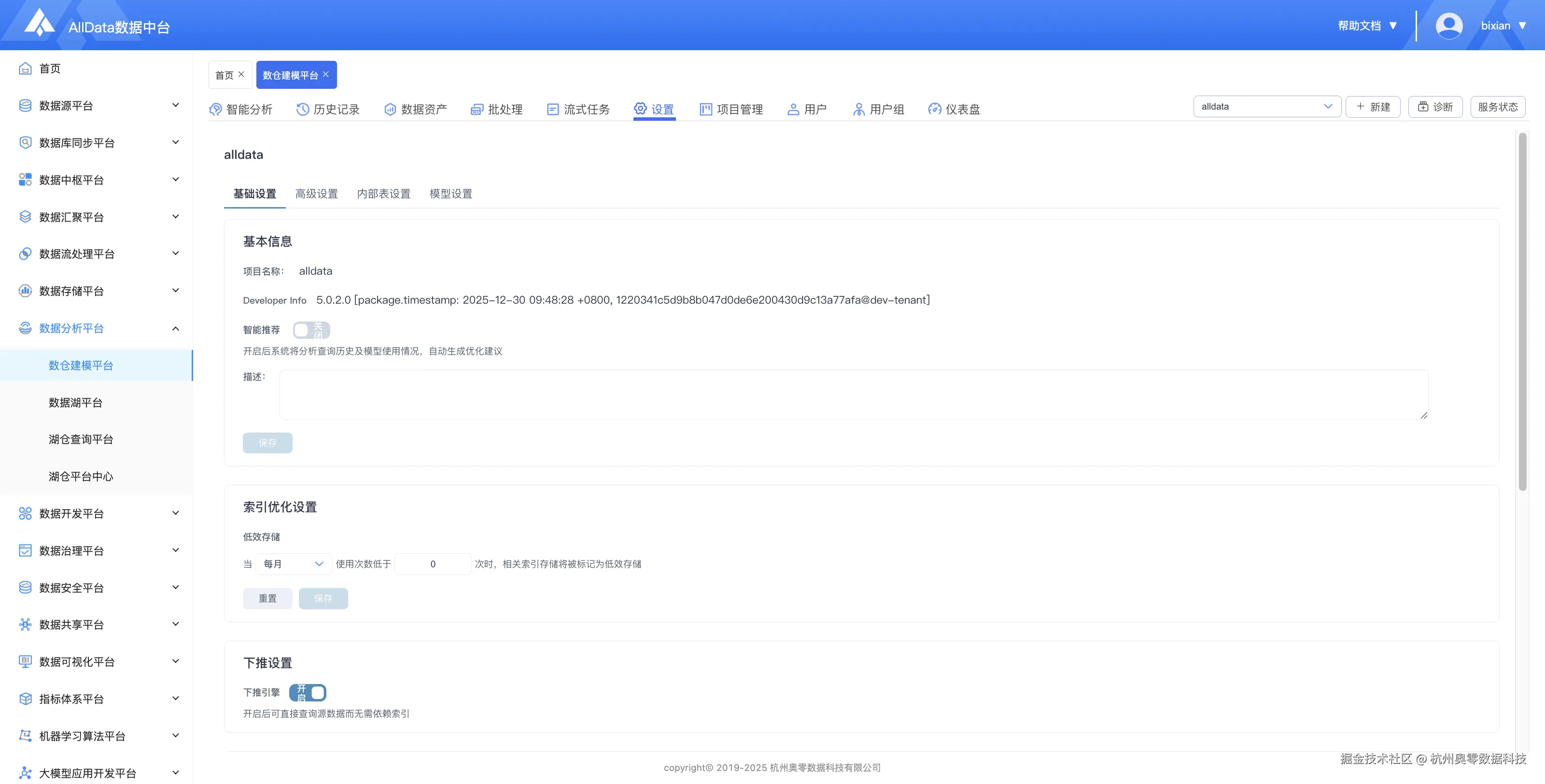Click the 智能分析 icon in toolbar
The image size is (1545, 784).
tap(215, 109)
